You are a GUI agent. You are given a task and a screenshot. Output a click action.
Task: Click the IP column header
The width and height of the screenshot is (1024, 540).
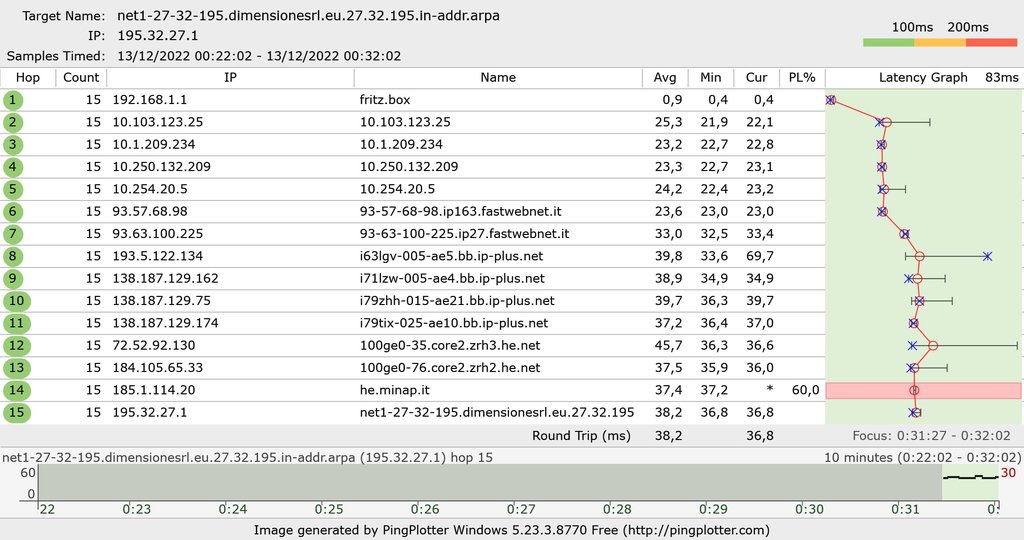click(231, 78)
